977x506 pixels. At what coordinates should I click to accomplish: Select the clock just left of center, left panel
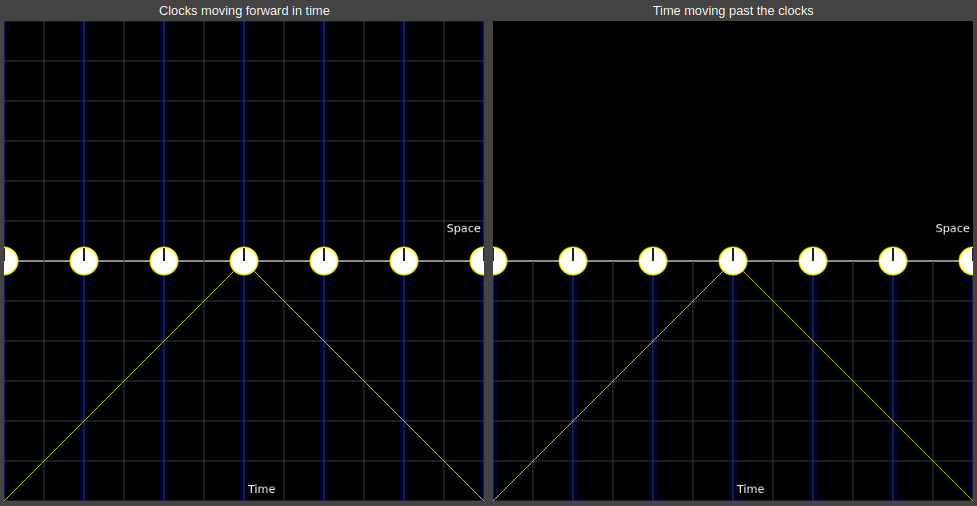tap(164, 261)
